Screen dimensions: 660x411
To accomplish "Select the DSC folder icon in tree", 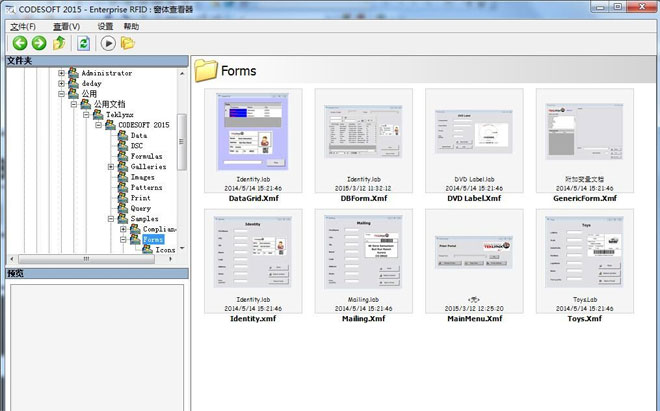I will coord(122,146).
